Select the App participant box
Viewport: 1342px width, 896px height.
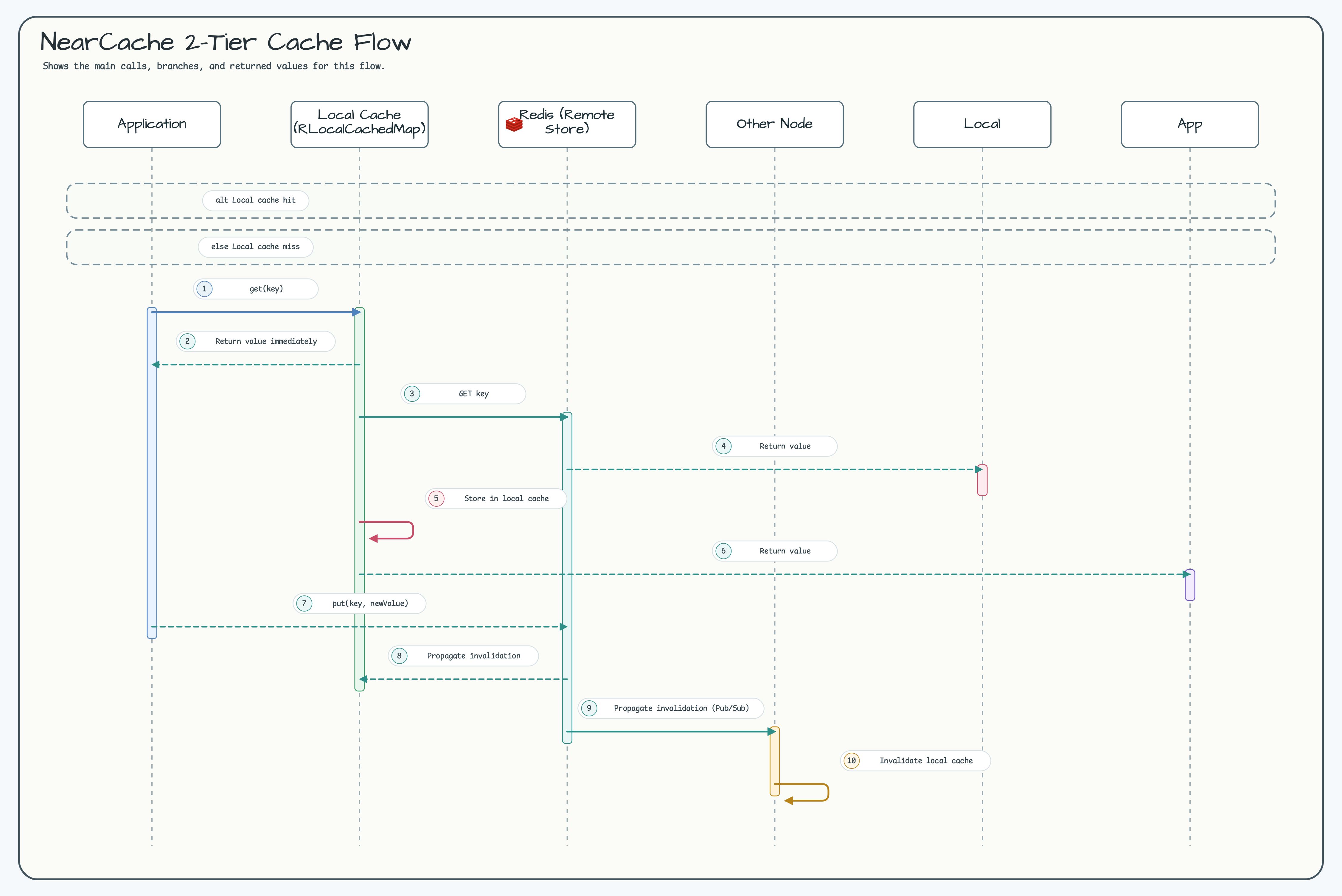(1190, 125)
